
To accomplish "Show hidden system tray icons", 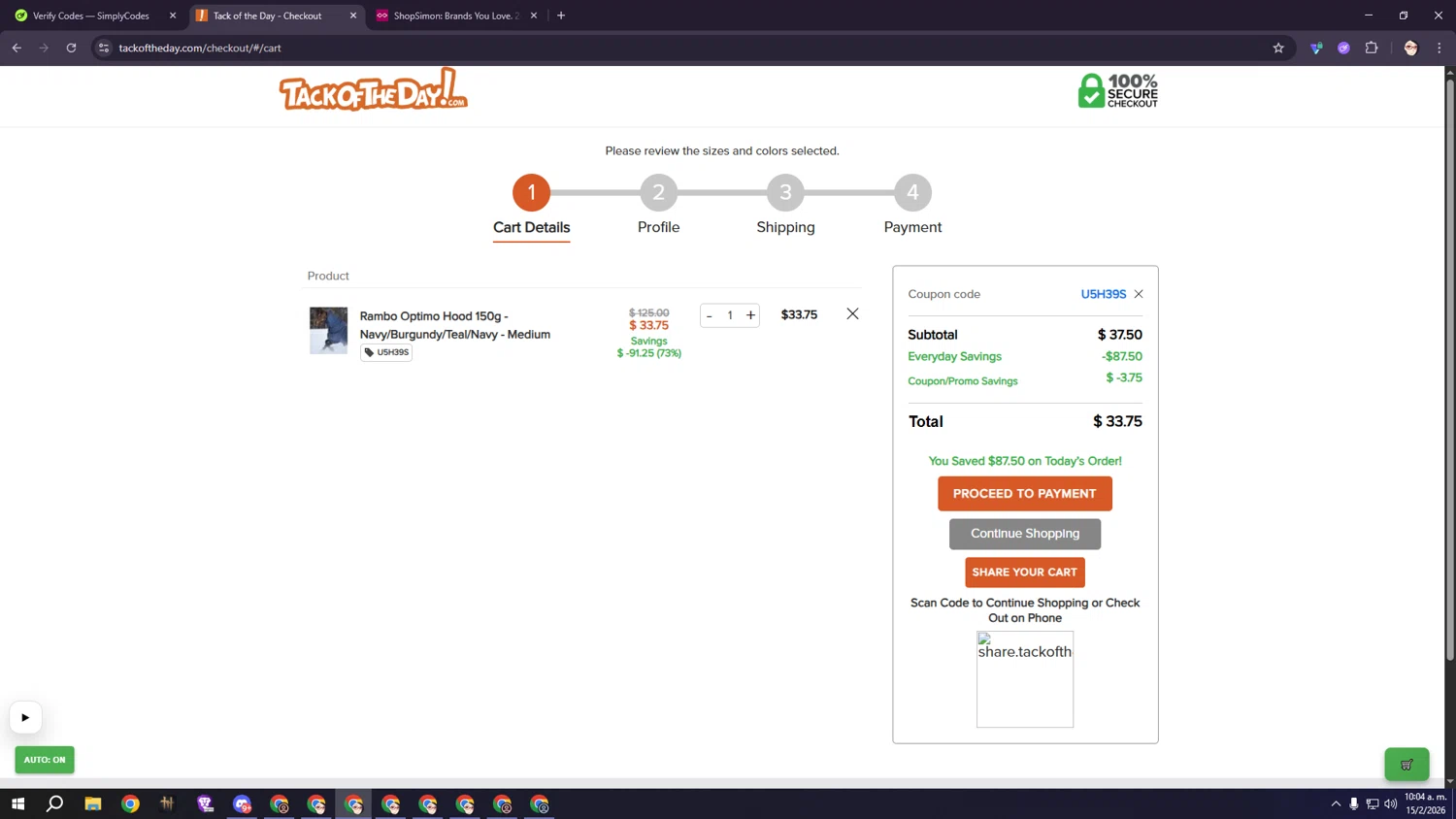I will [1336, 803].
